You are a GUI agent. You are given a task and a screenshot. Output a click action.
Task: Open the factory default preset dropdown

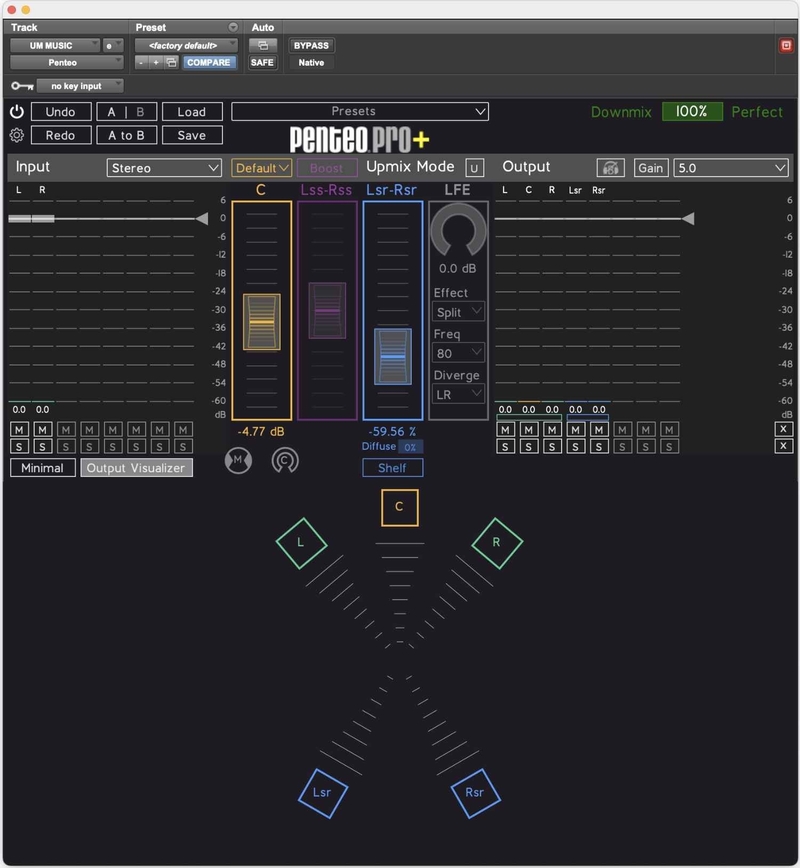(x=186, y=45)
